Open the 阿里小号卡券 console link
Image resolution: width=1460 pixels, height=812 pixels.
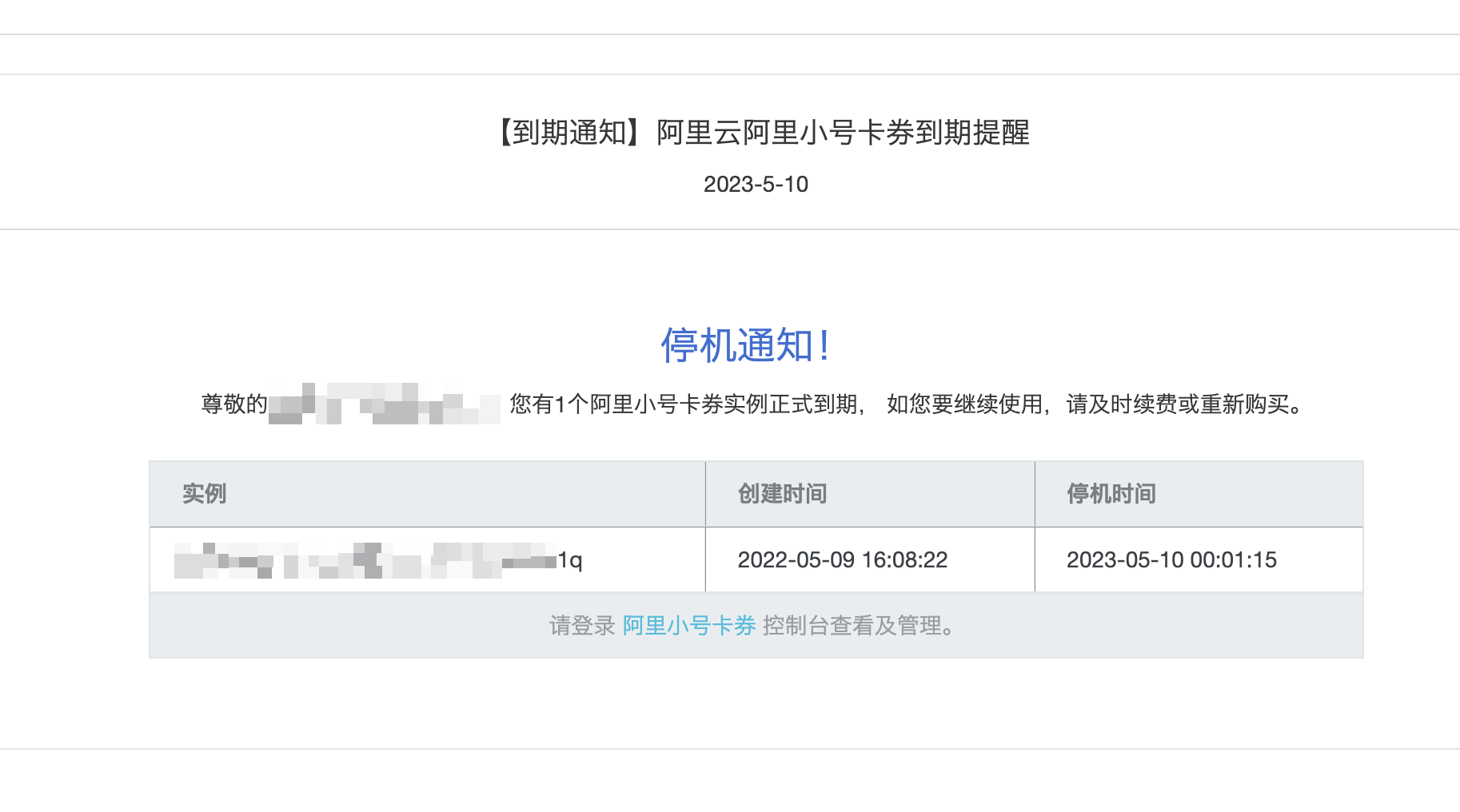point(689,626)
